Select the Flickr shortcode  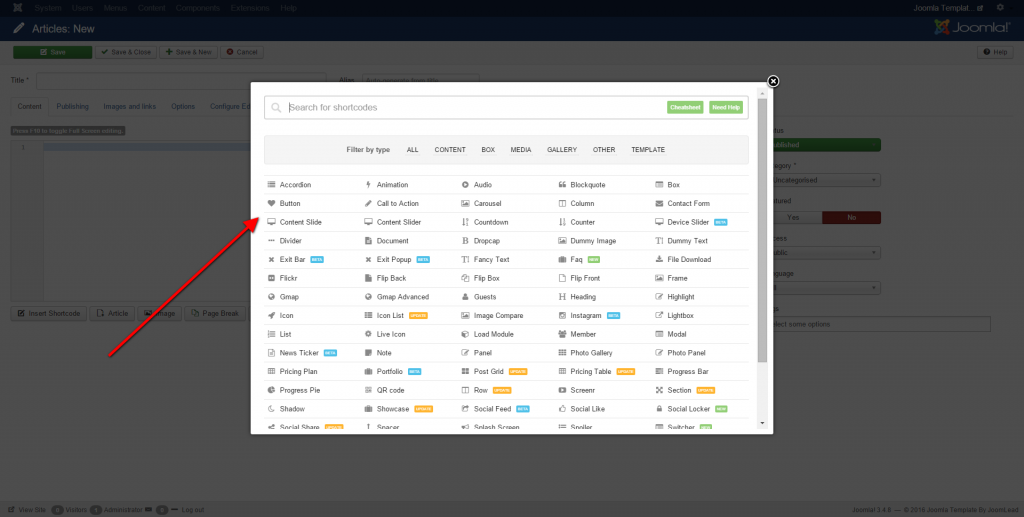(282, 278)
